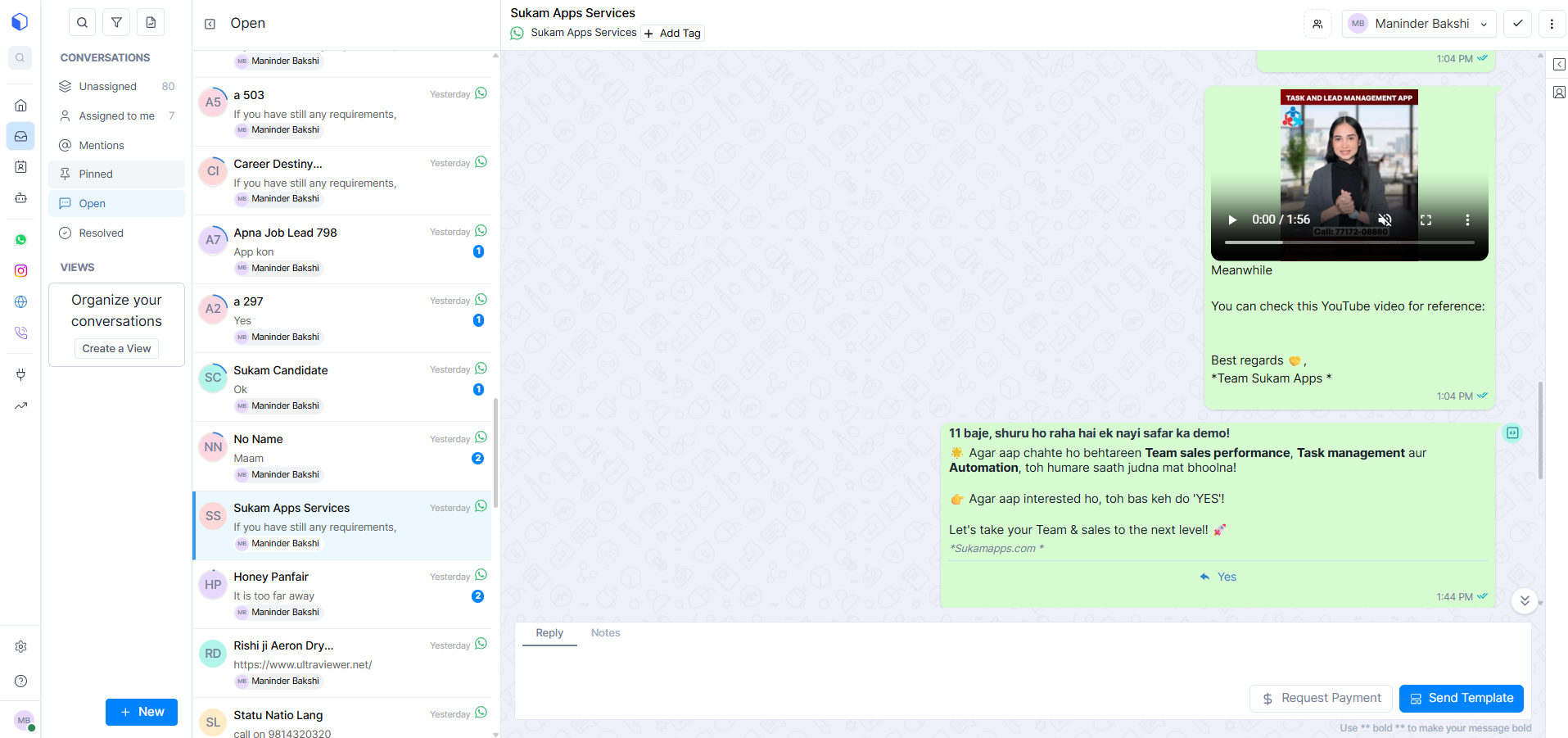Switch to the Notes tab
Screen dimensions: 1568x738
pyautogui.click(x=605, y=633)
